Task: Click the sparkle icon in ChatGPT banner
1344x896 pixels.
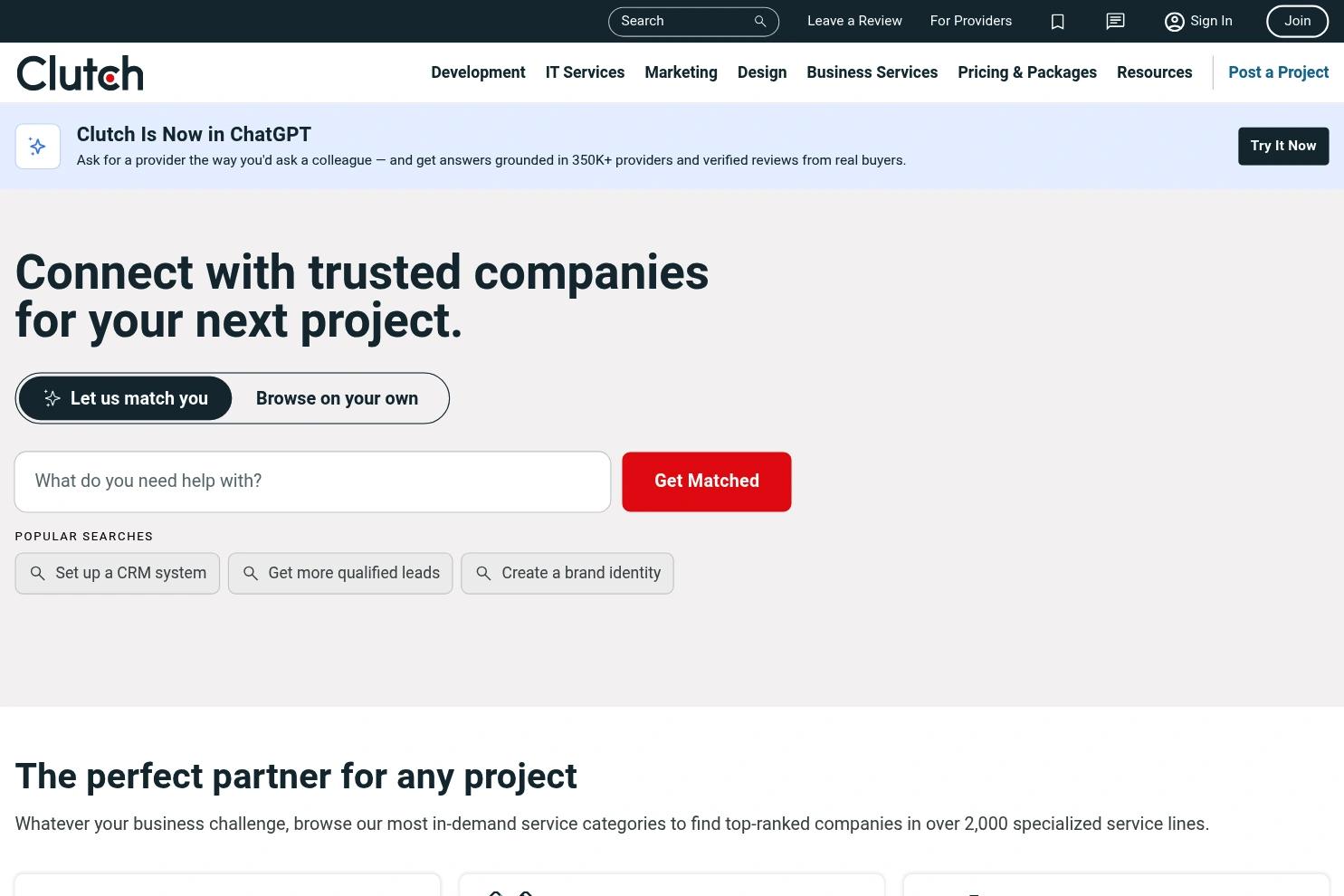Action: 38,146
